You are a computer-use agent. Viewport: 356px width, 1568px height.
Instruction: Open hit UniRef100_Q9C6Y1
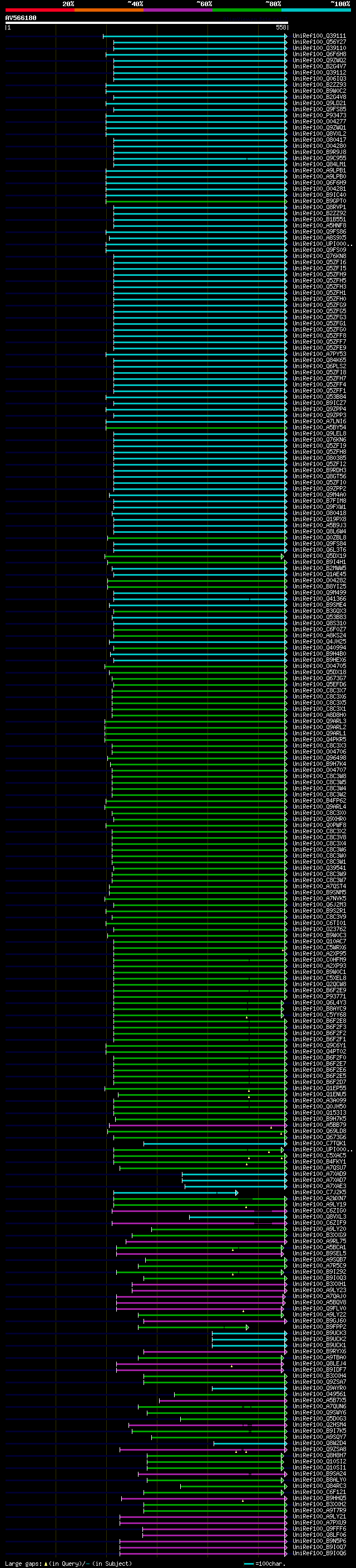click(319, 1045)
